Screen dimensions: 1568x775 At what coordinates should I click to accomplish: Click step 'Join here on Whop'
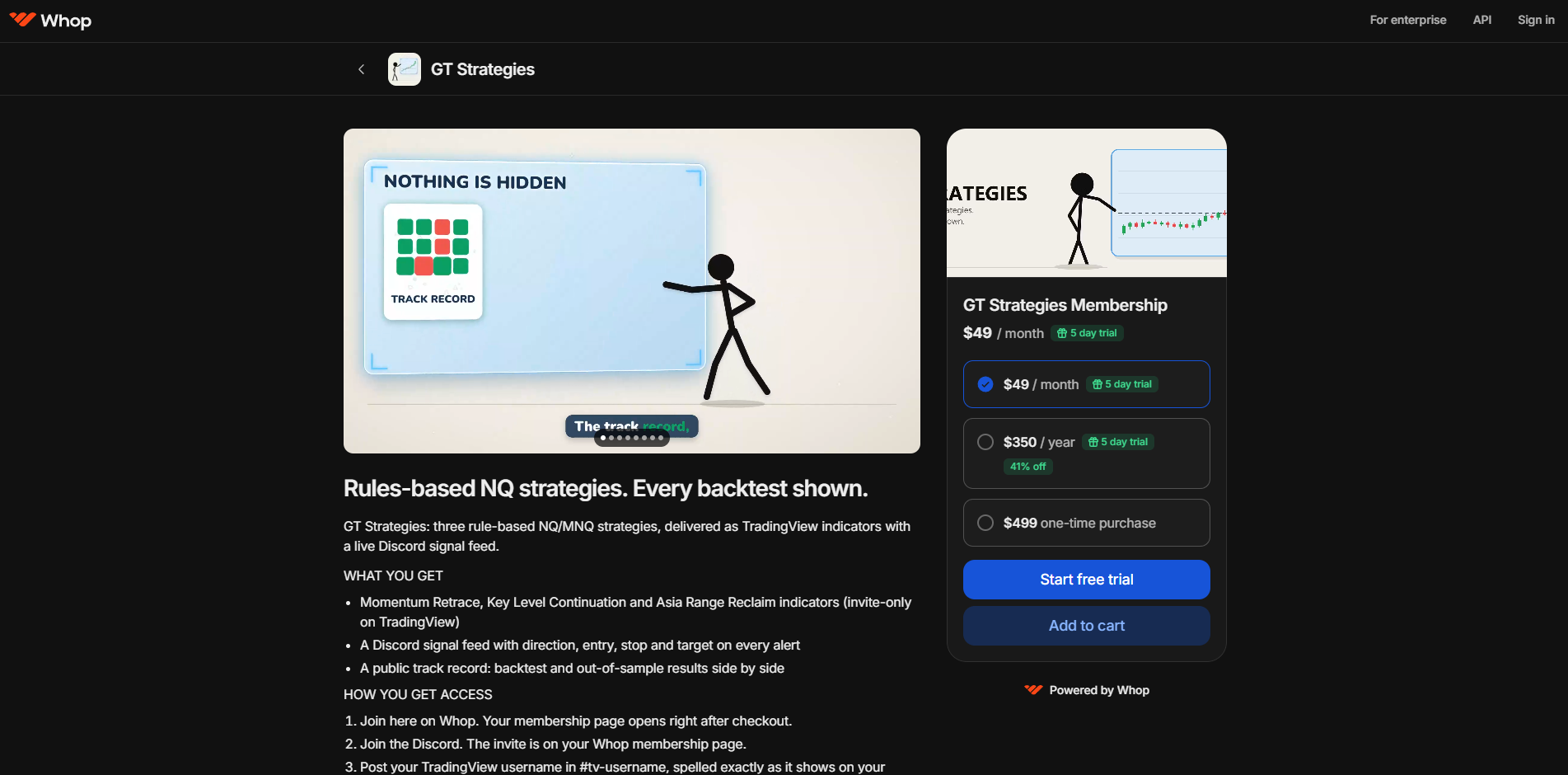click(x=576, y=721)
